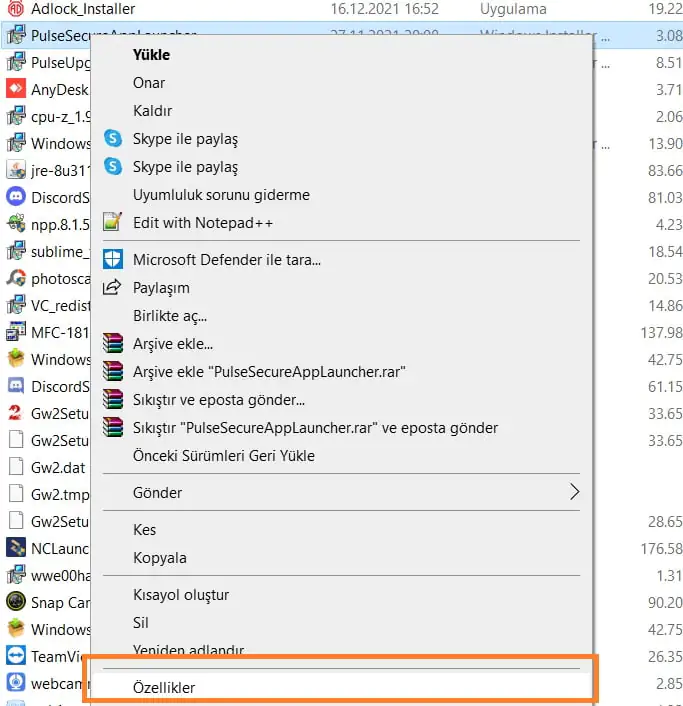
Task: Click photosca file icon
Action: pyautogui.click(x=16, y=278)
